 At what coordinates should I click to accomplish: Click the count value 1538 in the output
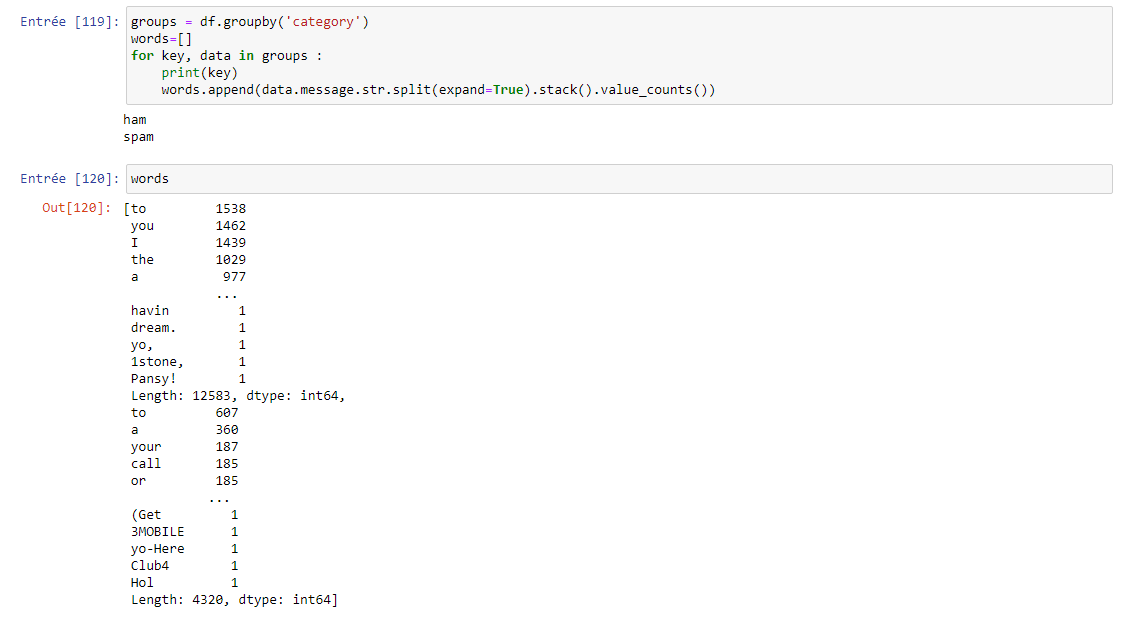(230, 209)
